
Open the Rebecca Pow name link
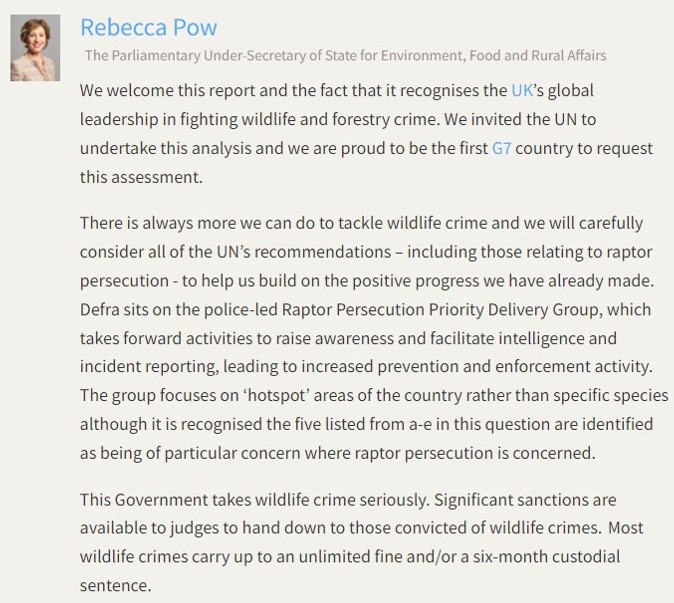pos(148,27)
